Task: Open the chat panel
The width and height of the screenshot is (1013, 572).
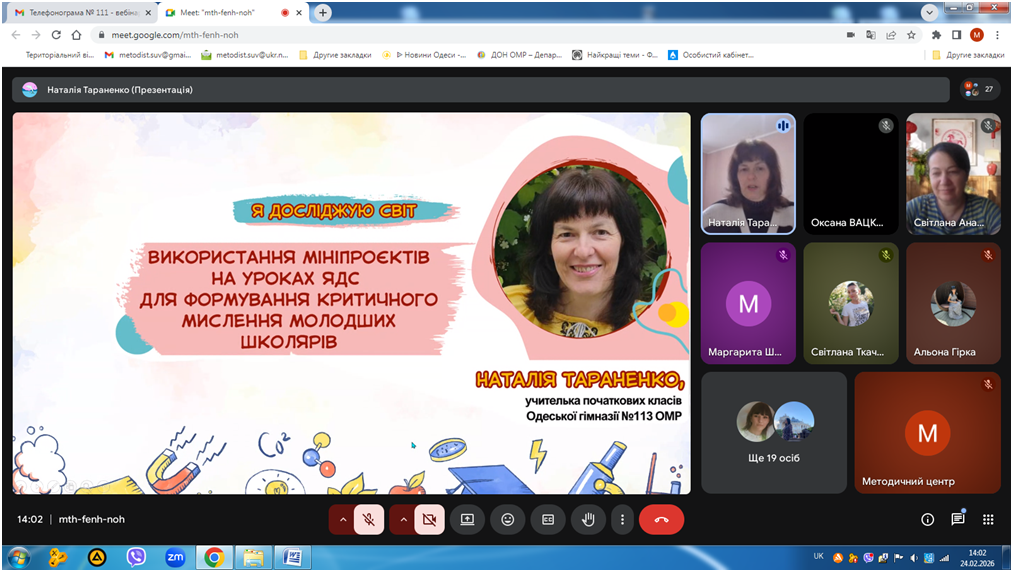Action: (x=958, y=520)
